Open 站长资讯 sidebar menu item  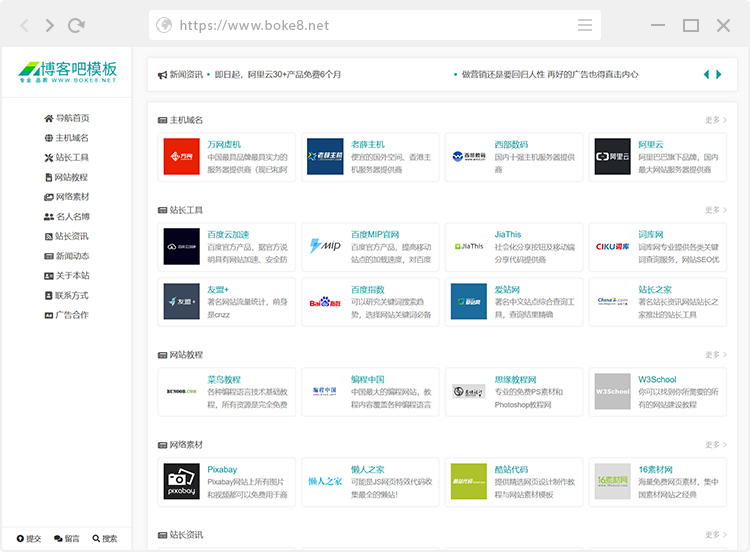(x=66, y=236)
